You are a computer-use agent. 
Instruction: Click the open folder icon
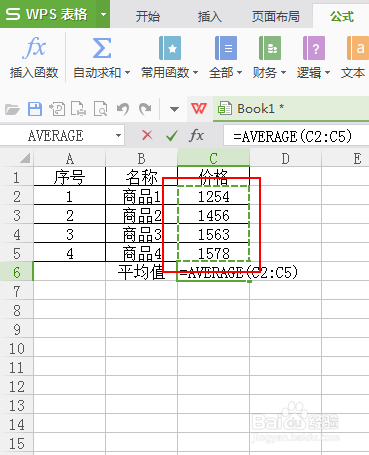click(x=12, y=109)
